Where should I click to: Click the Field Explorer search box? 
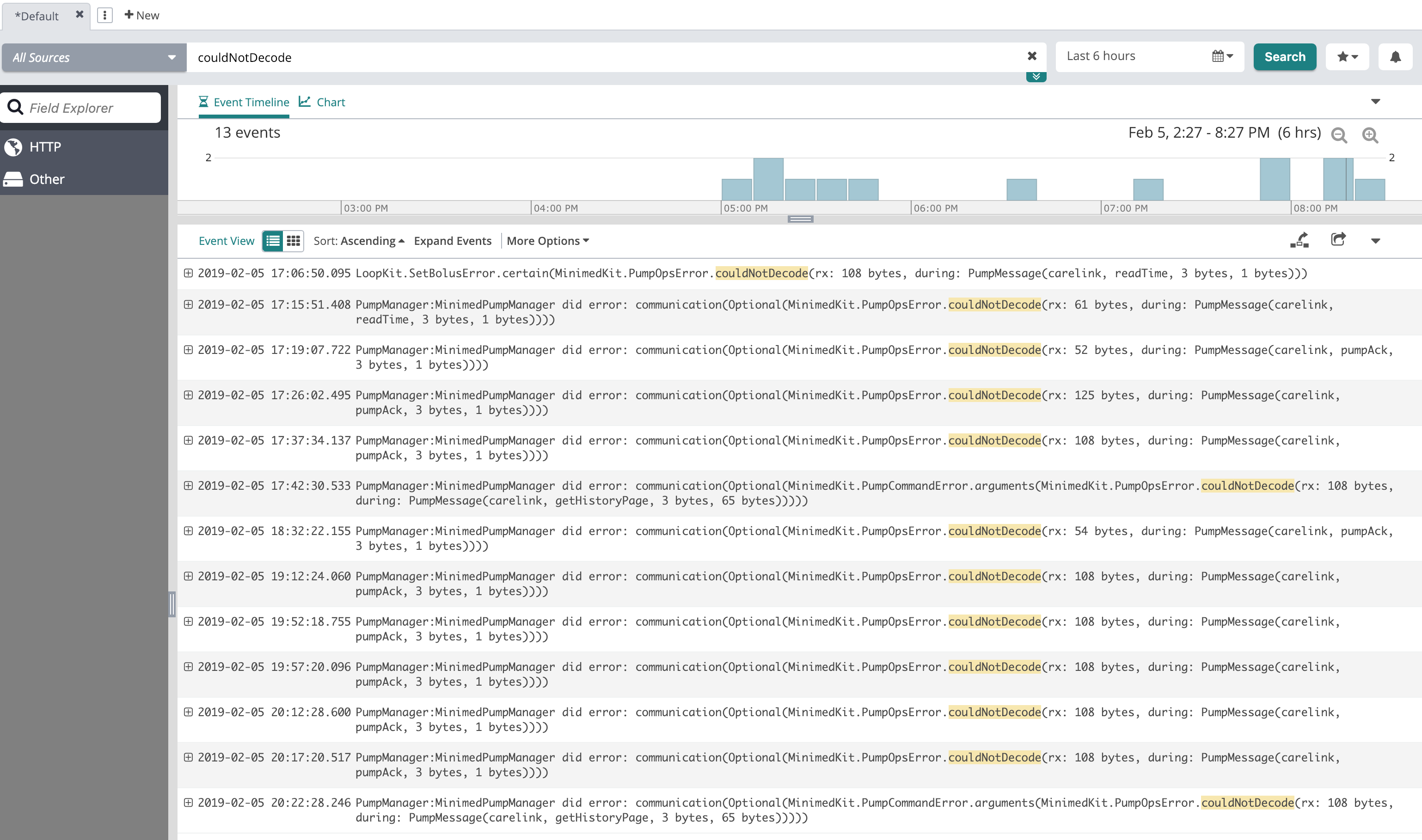(x=80, y=108)
